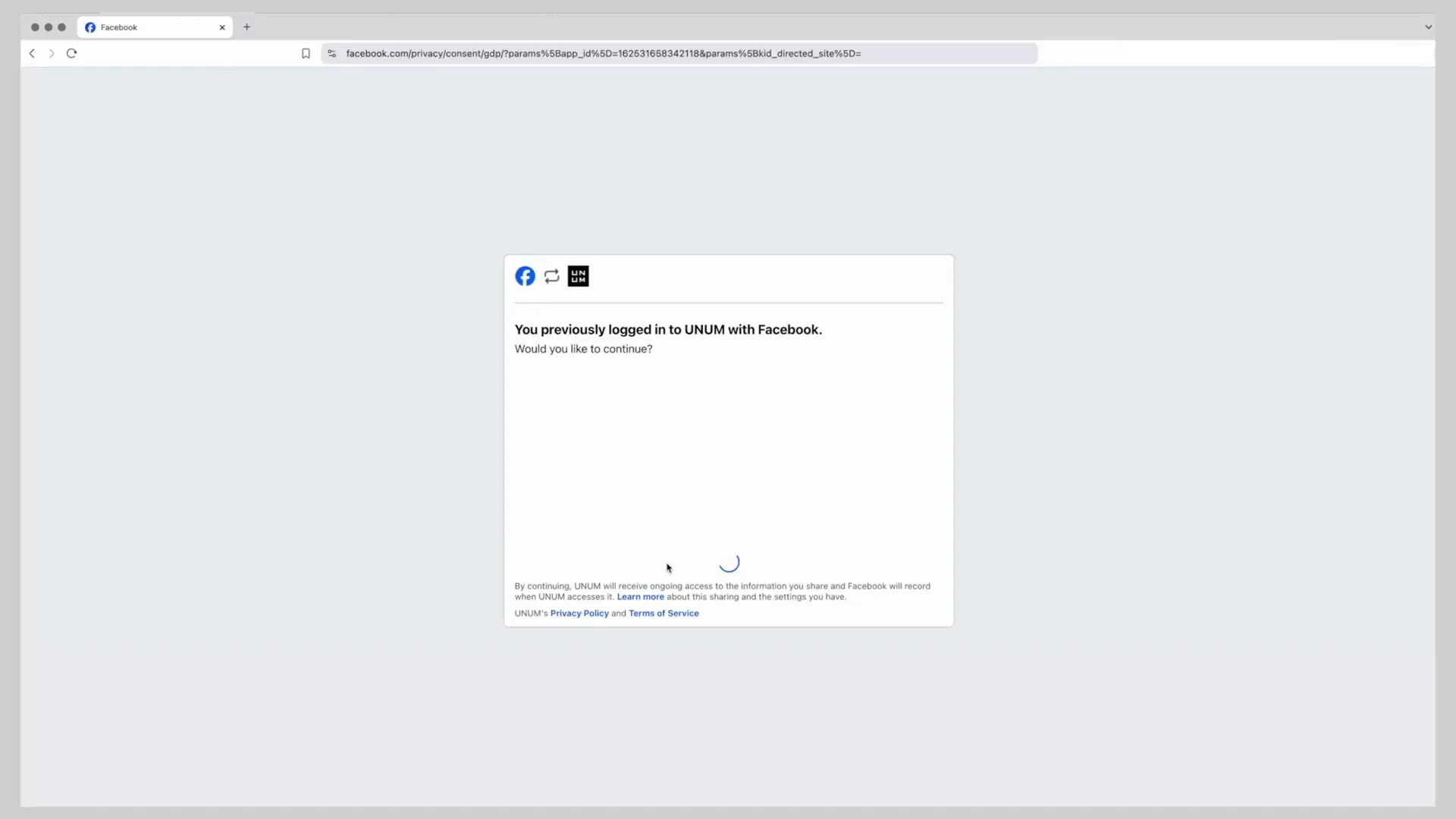Expand the tab list chevron at top right
The height and width of the screenshot is (819, 1456).
pos(1428,27)
